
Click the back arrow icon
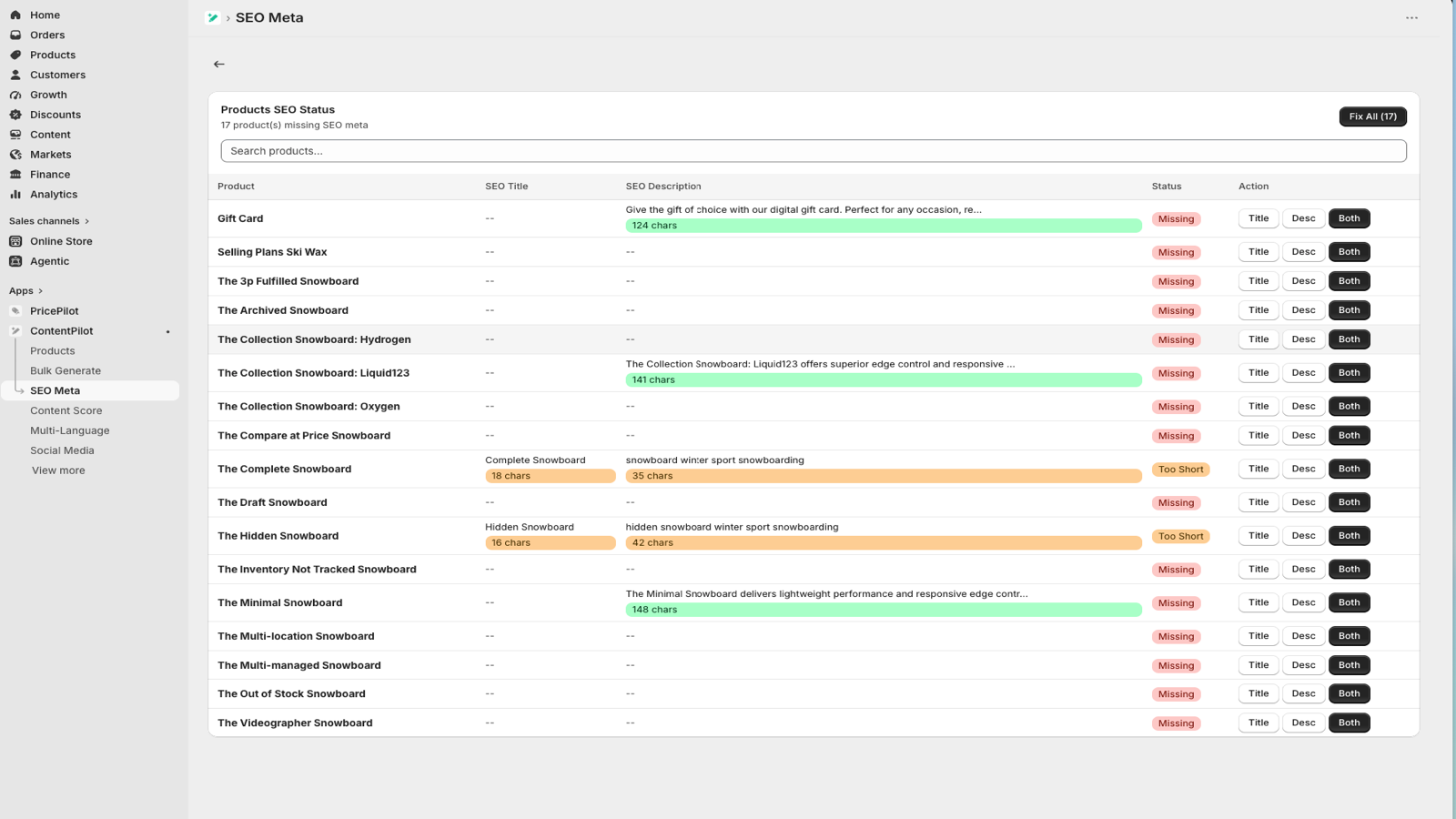point(219,64)
